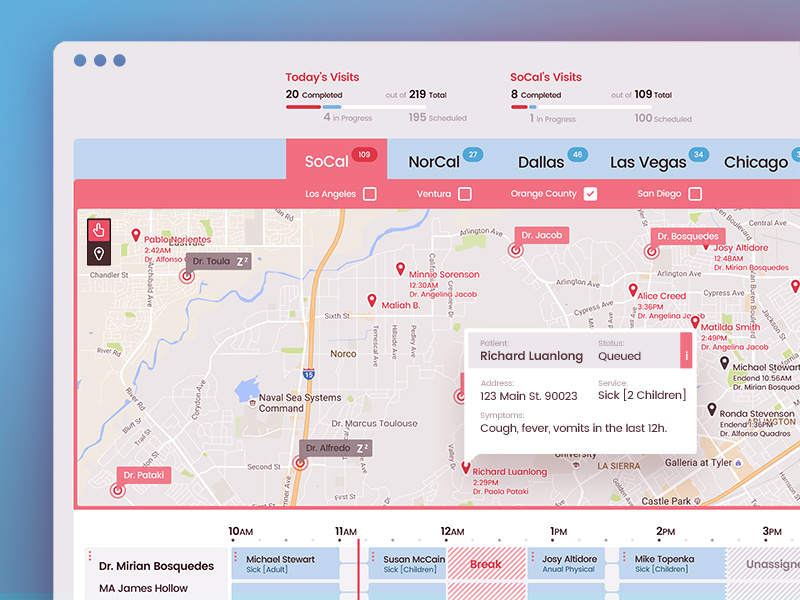
Task: Switch to the NorCal tab
Action: [x=434, y=162]
